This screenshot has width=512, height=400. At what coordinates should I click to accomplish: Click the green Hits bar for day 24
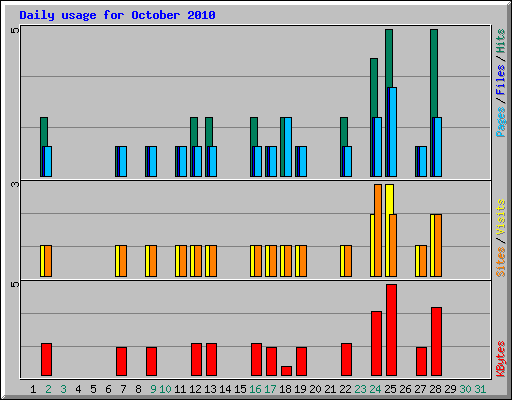[x=374, y=88]
